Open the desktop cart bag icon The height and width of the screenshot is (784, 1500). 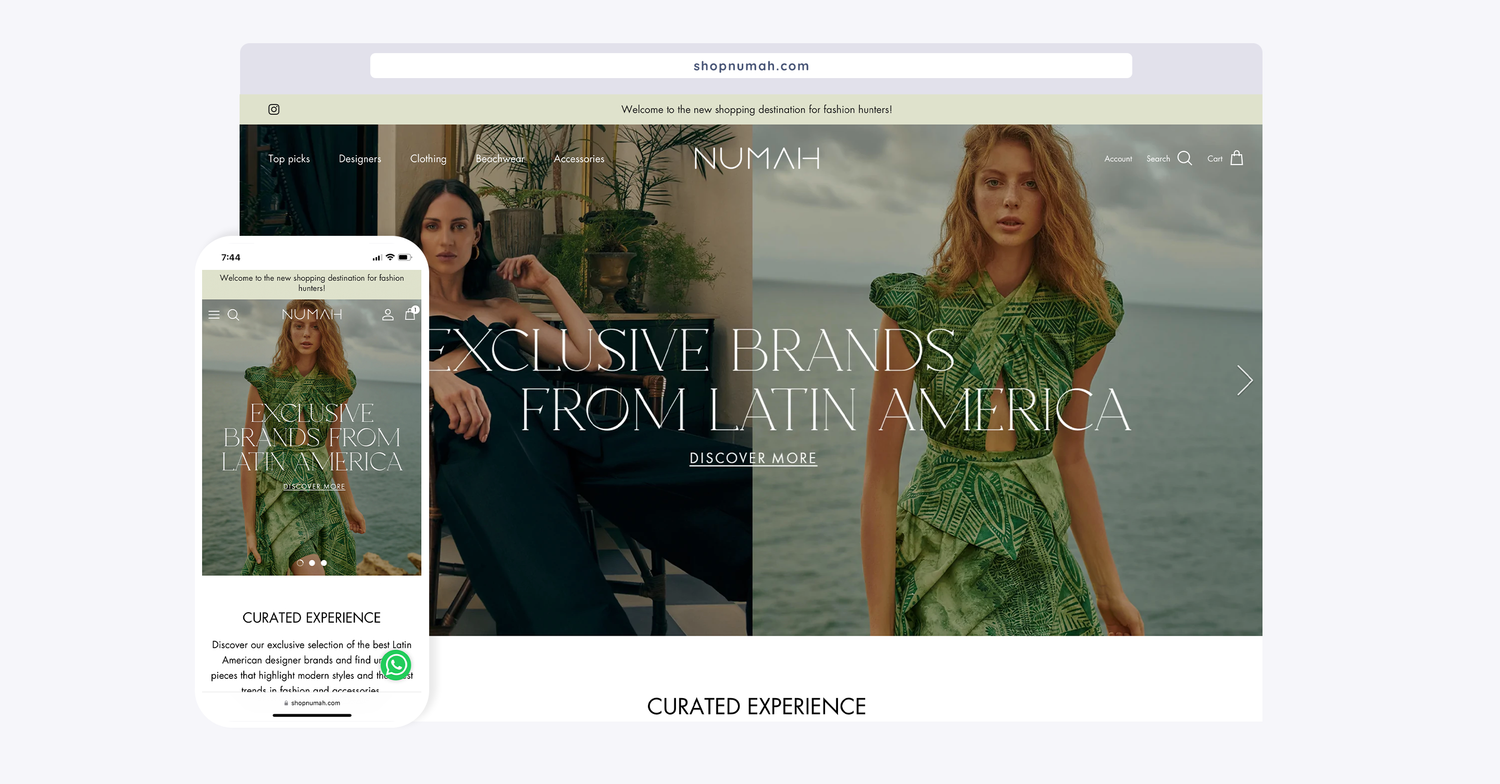1237,158
